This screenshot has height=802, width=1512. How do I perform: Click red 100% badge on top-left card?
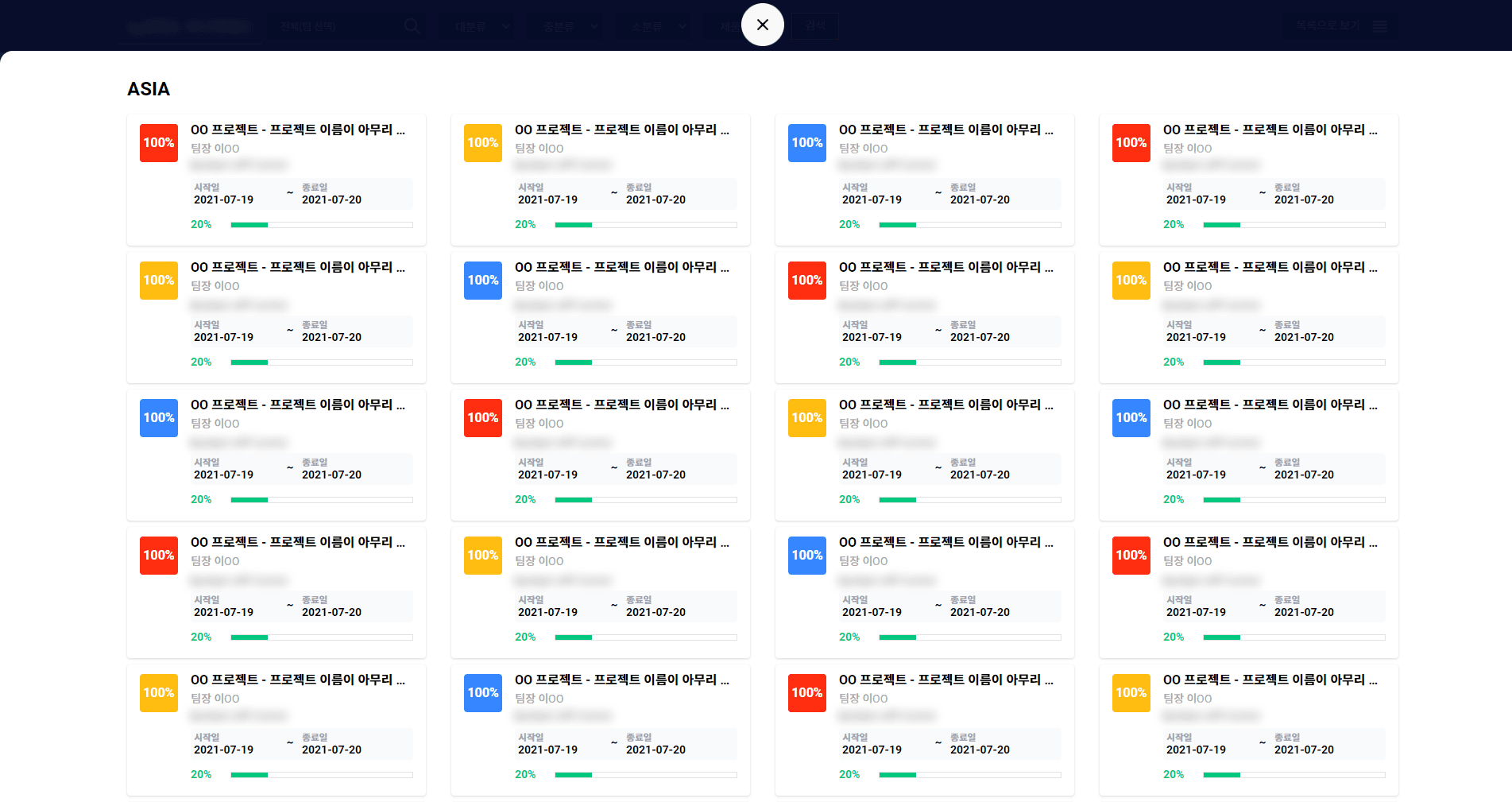[x=159, y=143]
